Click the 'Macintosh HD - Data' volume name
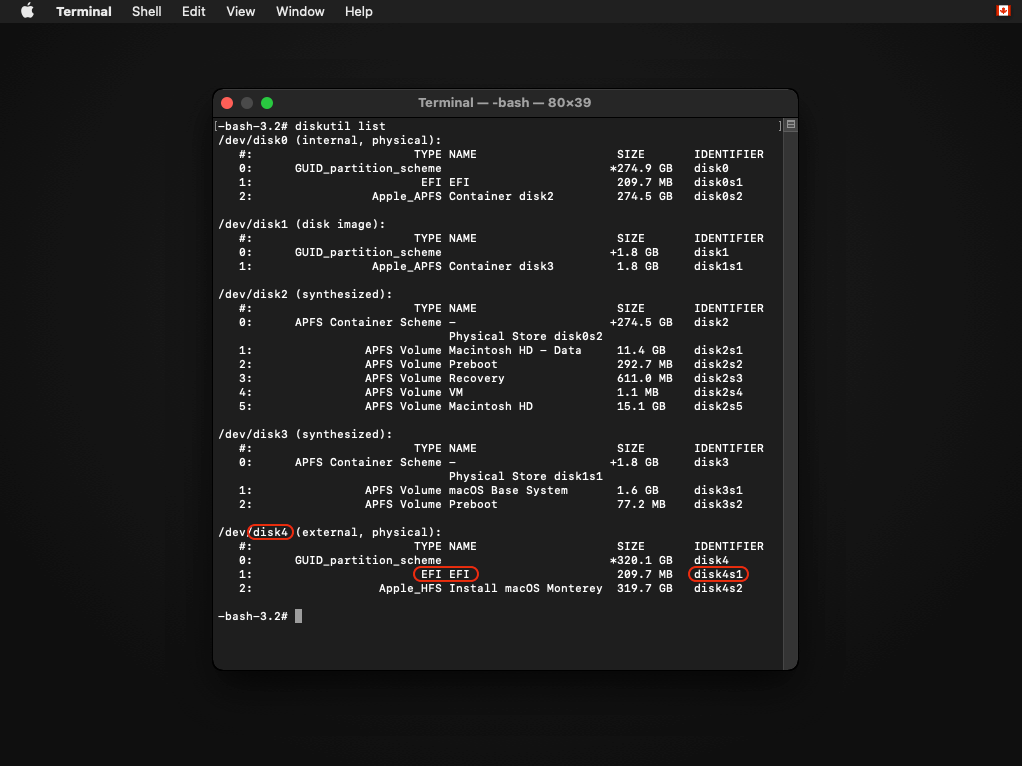 click(x=515, y=350)
